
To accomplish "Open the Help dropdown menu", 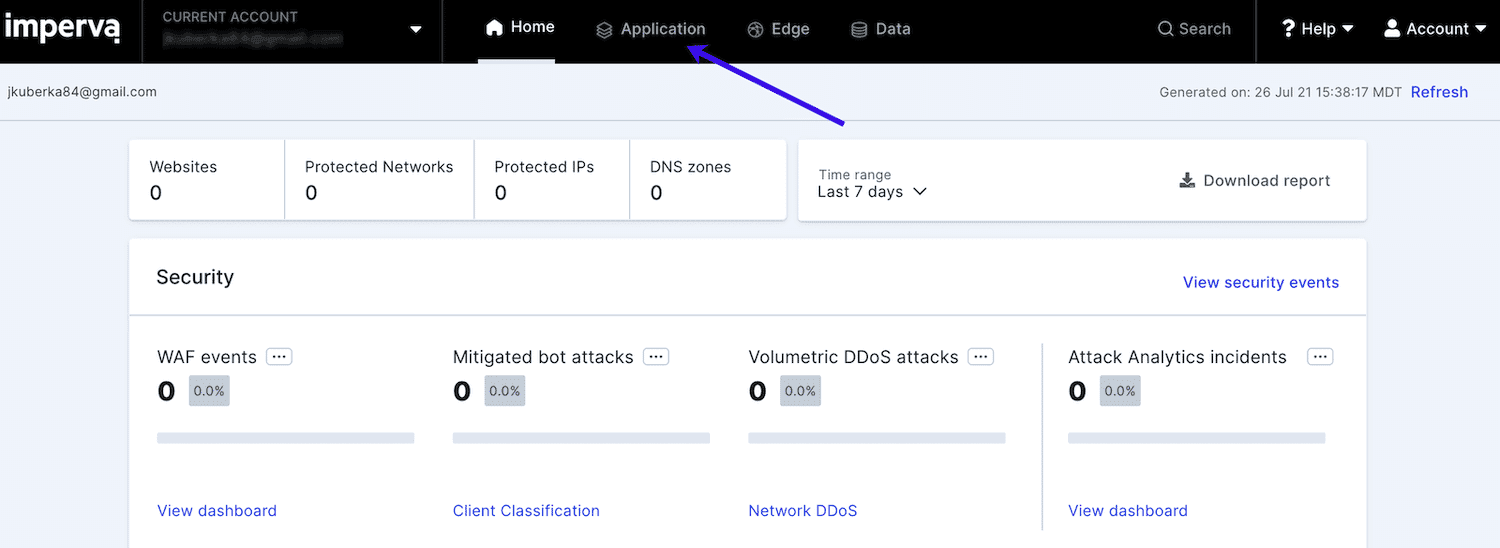I will pyautogui.click(x=1317, y=29).
